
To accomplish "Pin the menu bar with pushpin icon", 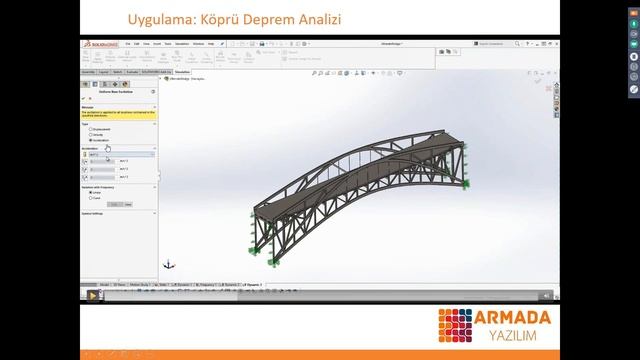I will pyautogui.click(x=222, y=44).
